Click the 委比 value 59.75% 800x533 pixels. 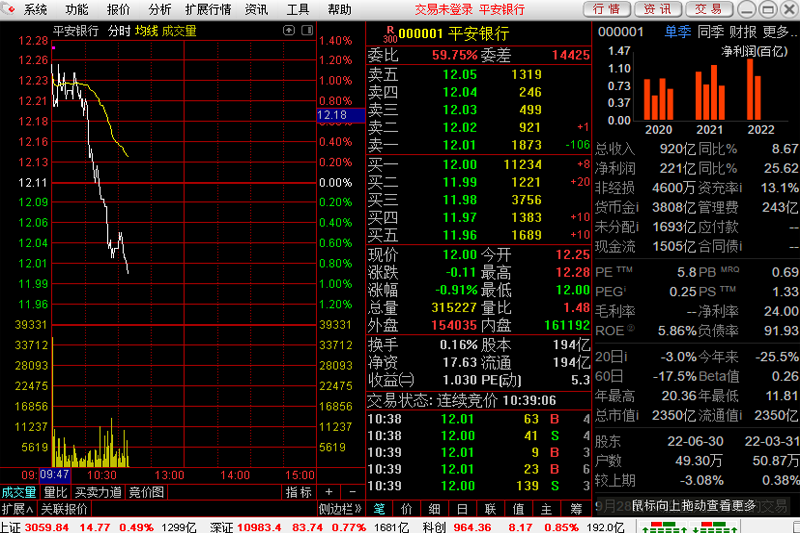click(x=455, y=55)
